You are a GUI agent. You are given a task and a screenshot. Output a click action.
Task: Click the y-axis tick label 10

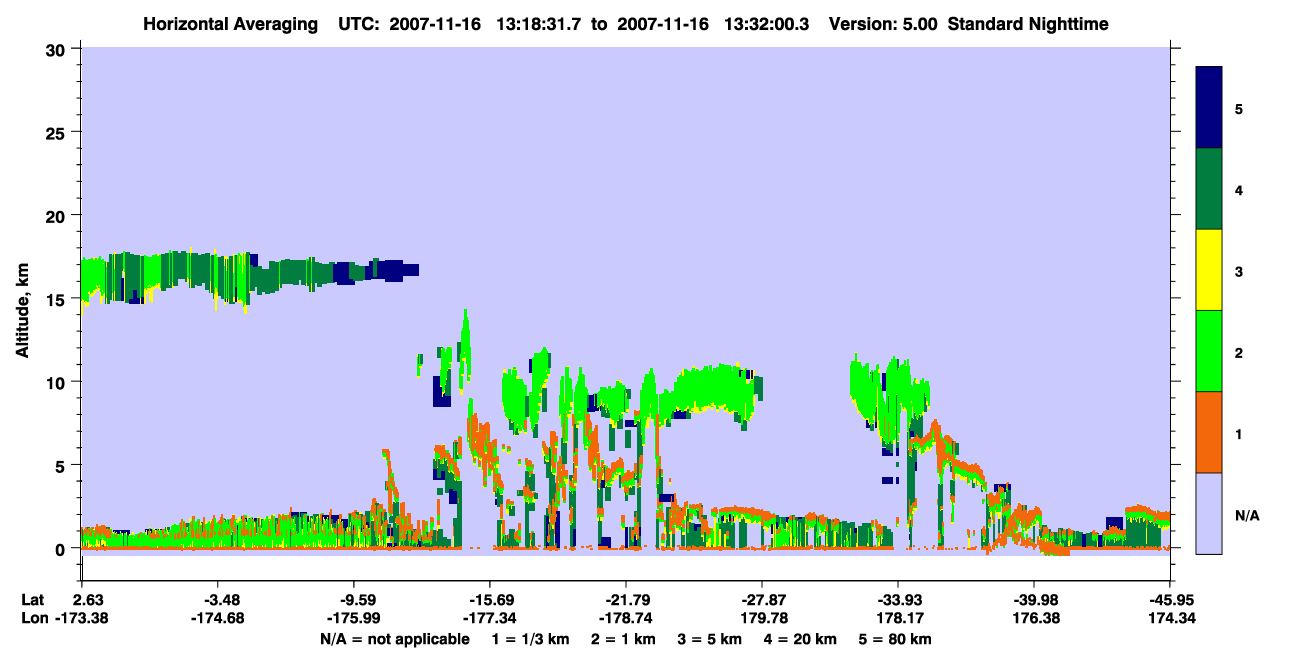pyautogui.click(x=58, y=382)
